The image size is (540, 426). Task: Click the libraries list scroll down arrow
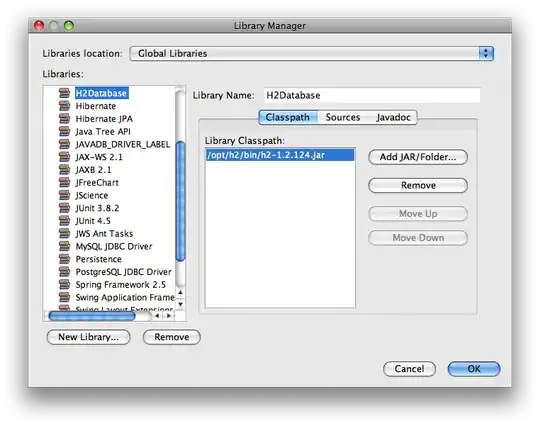click(x=180, y=304)
